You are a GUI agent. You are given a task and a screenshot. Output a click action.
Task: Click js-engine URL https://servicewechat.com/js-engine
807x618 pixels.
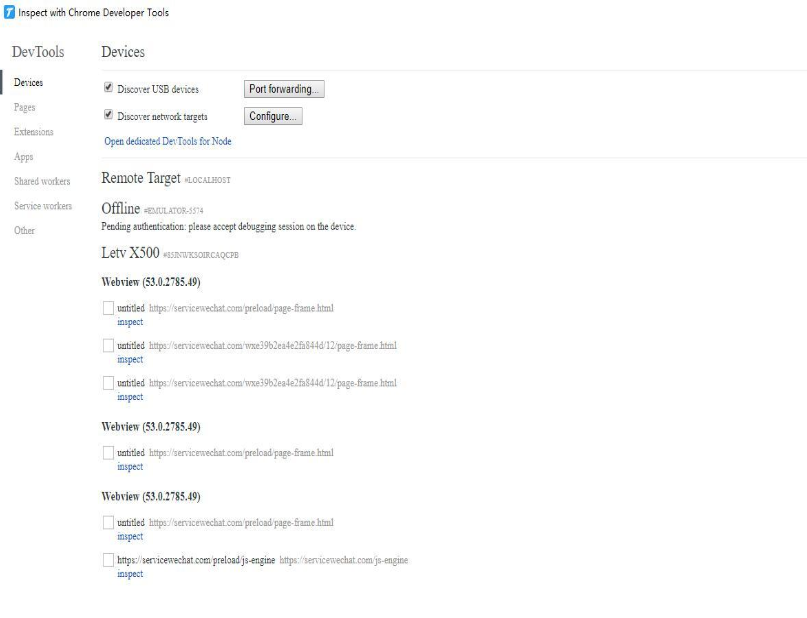[x=344, y=560]
